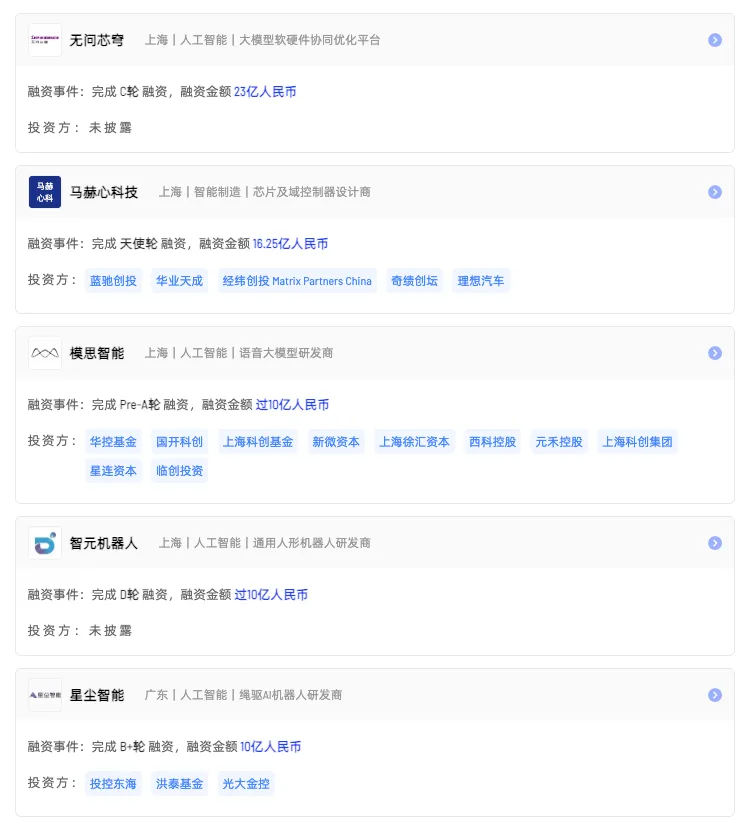Click the 星尘智能 company logo

[45, 695]
